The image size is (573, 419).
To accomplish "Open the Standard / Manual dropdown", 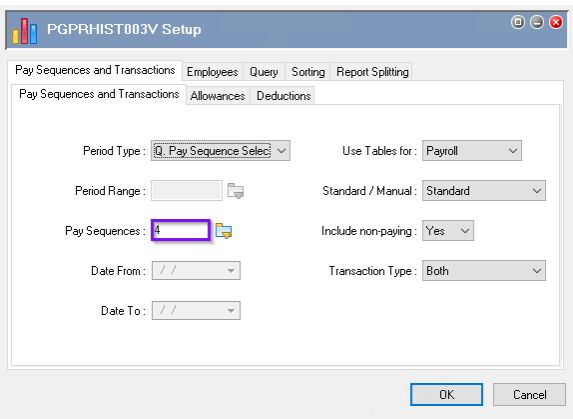I will pyautogui.click(x=484, y=190).
